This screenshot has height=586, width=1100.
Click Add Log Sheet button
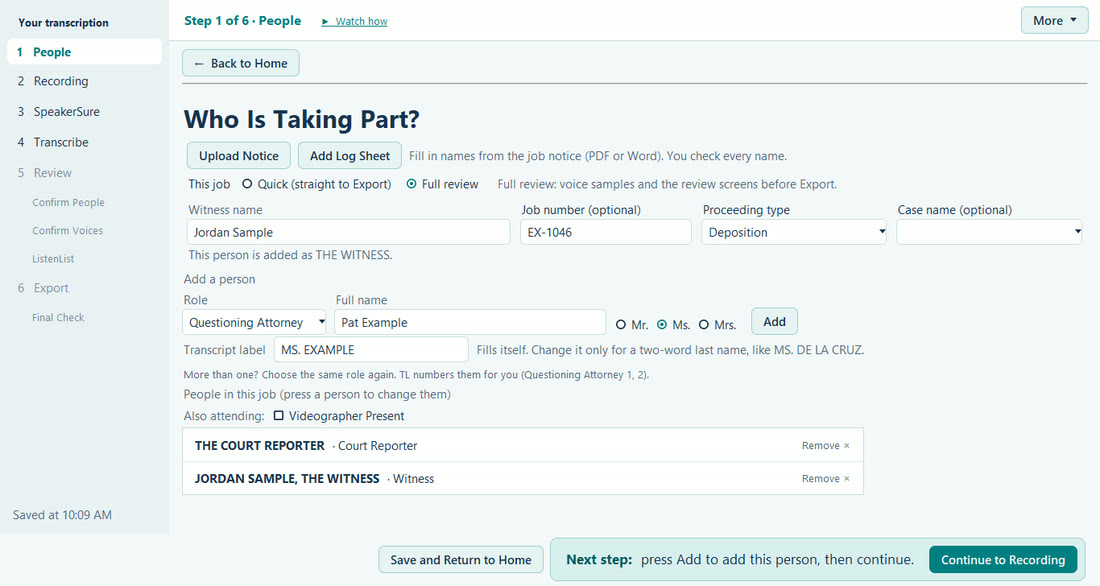coord(349,156)
